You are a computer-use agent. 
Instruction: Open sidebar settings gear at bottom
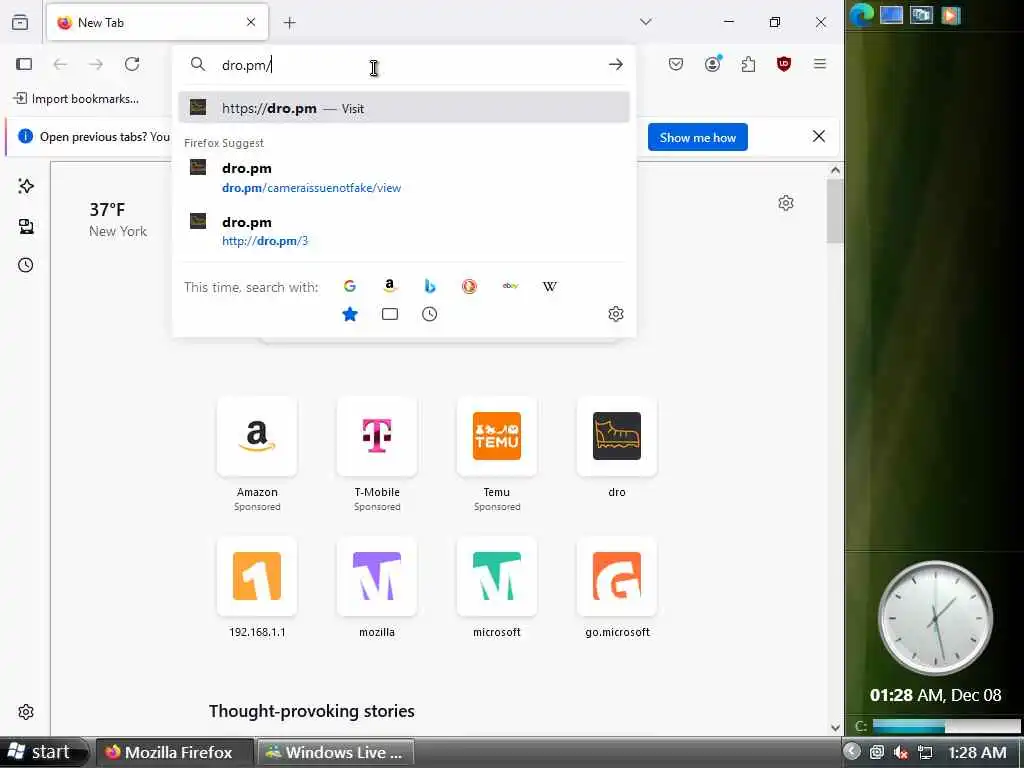pos(26,712)
